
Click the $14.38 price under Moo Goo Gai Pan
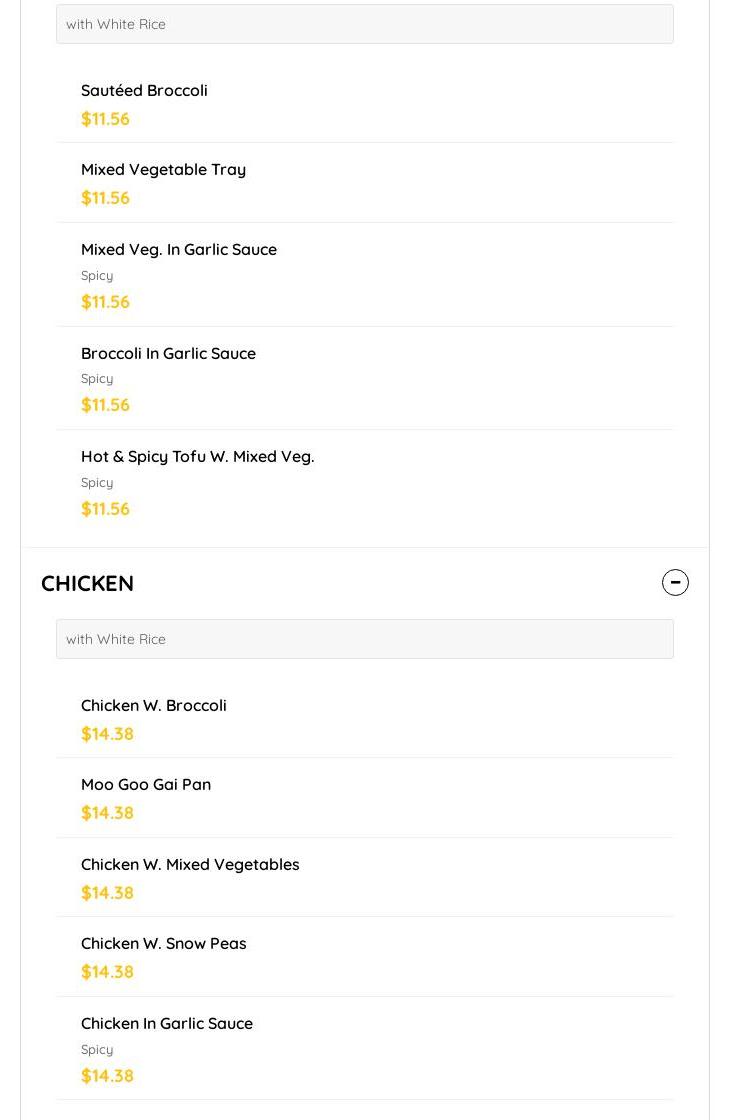pos(107,813)
